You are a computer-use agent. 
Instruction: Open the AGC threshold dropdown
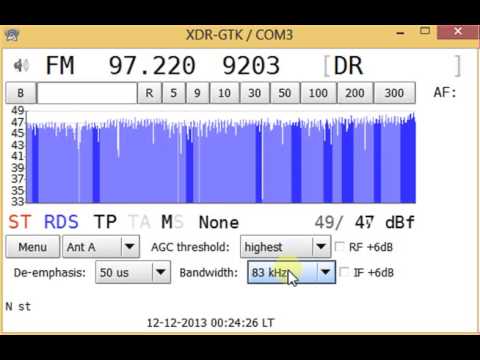tap(286, 247)
